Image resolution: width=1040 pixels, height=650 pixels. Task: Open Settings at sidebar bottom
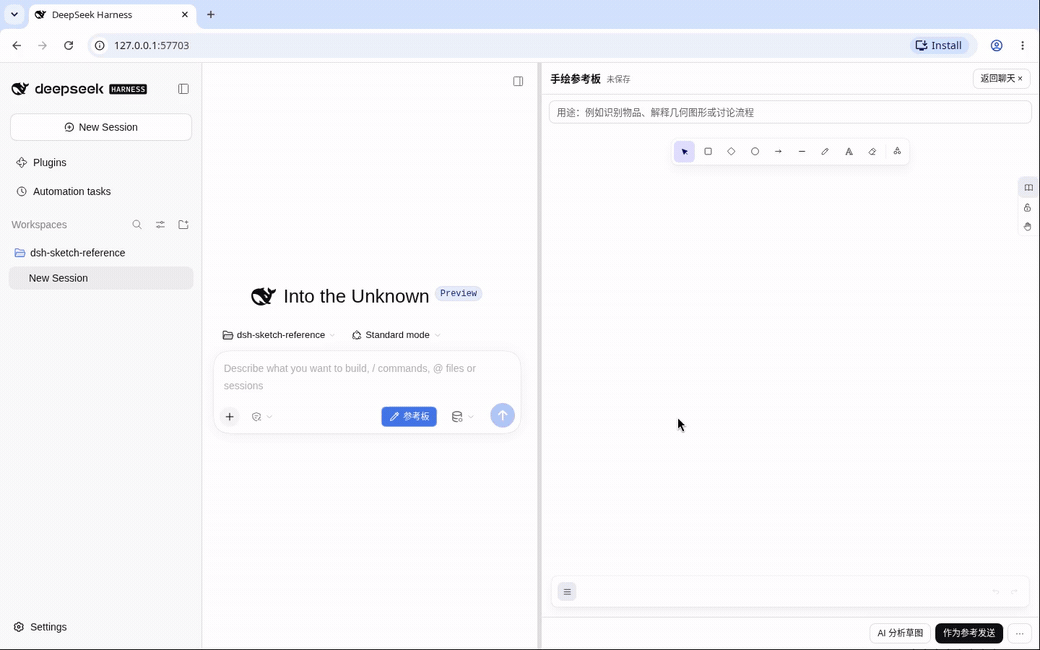point(40,627)
